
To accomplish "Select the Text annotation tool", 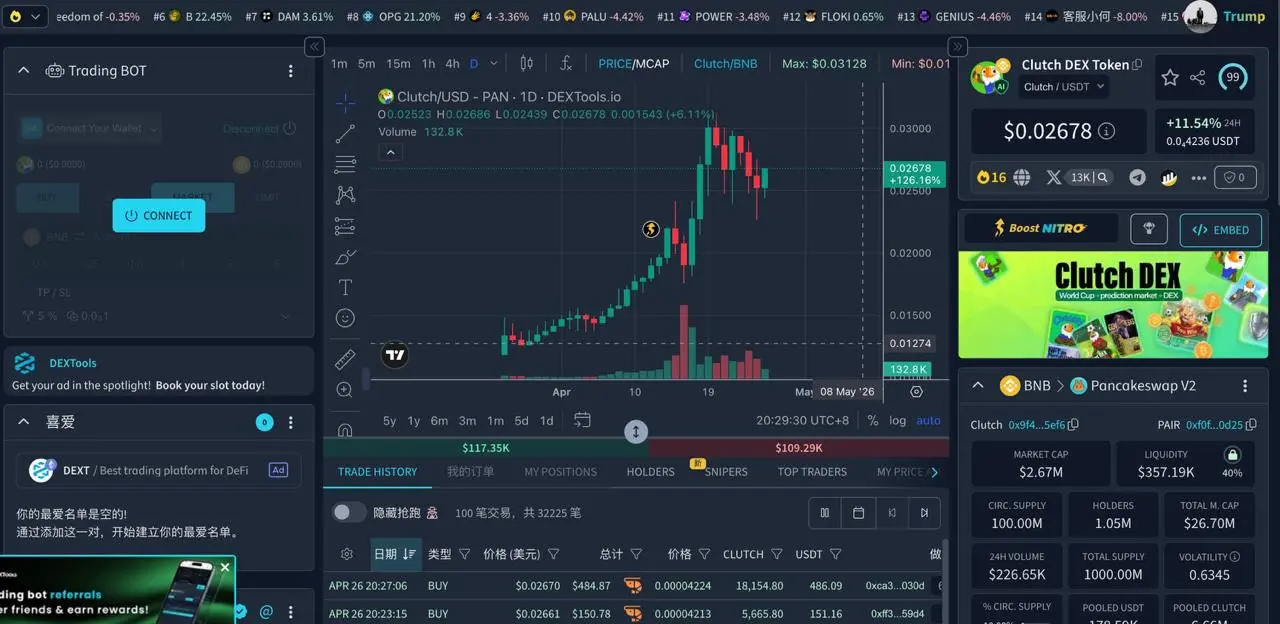I will click(345, 287).
